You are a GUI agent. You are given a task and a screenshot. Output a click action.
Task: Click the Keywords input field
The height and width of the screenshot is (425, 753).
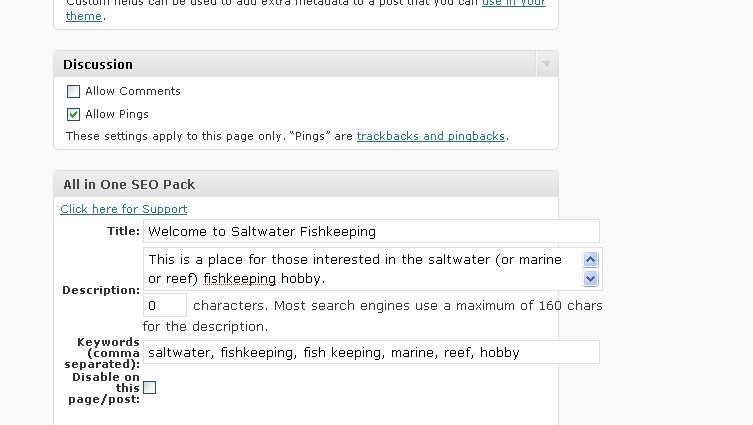[371, 352]
